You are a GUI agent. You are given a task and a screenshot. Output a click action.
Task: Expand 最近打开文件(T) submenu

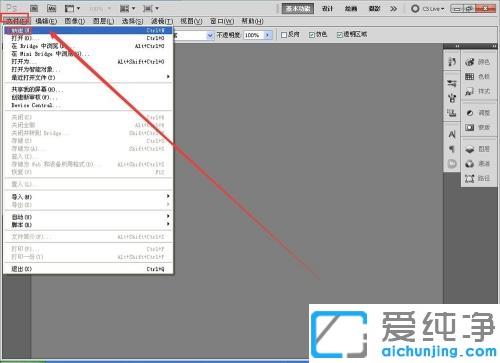click(88, 77)
